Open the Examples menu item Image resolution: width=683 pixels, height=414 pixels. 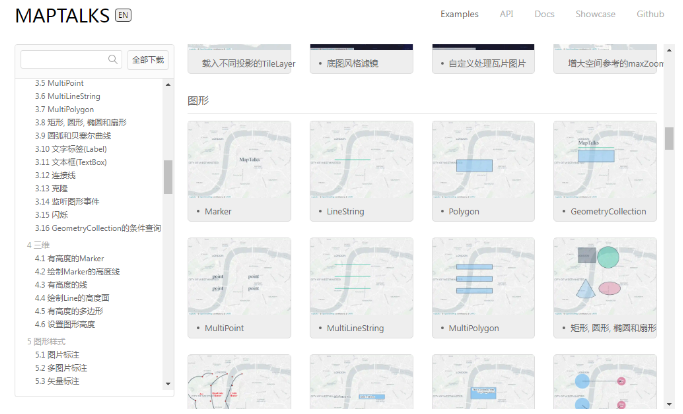[459, 14]
